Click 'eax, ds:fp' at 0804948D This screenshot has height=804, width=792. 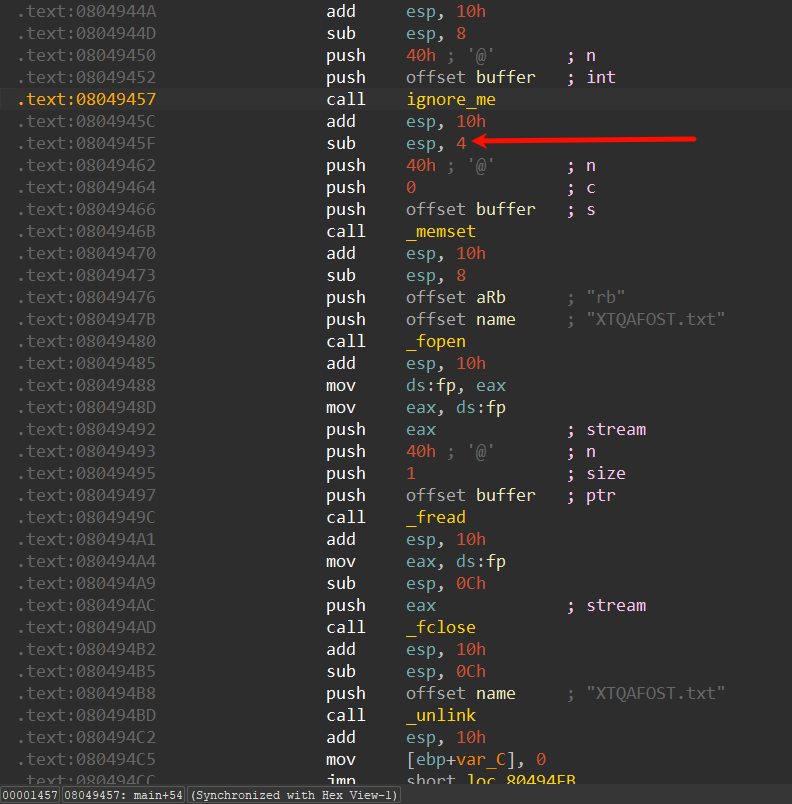click(x=456, y=408)
